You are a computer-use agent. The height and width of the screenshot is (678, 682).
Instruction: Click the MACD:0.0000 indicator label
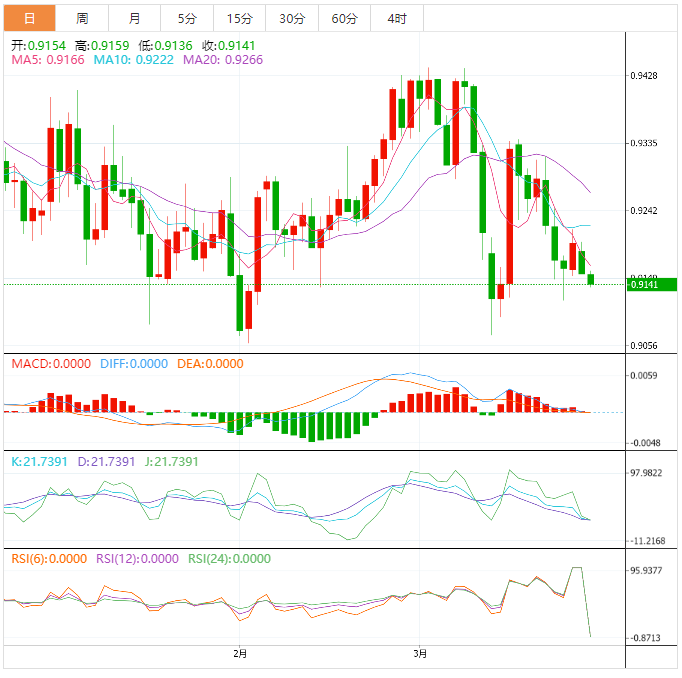[x=51, y=364]
